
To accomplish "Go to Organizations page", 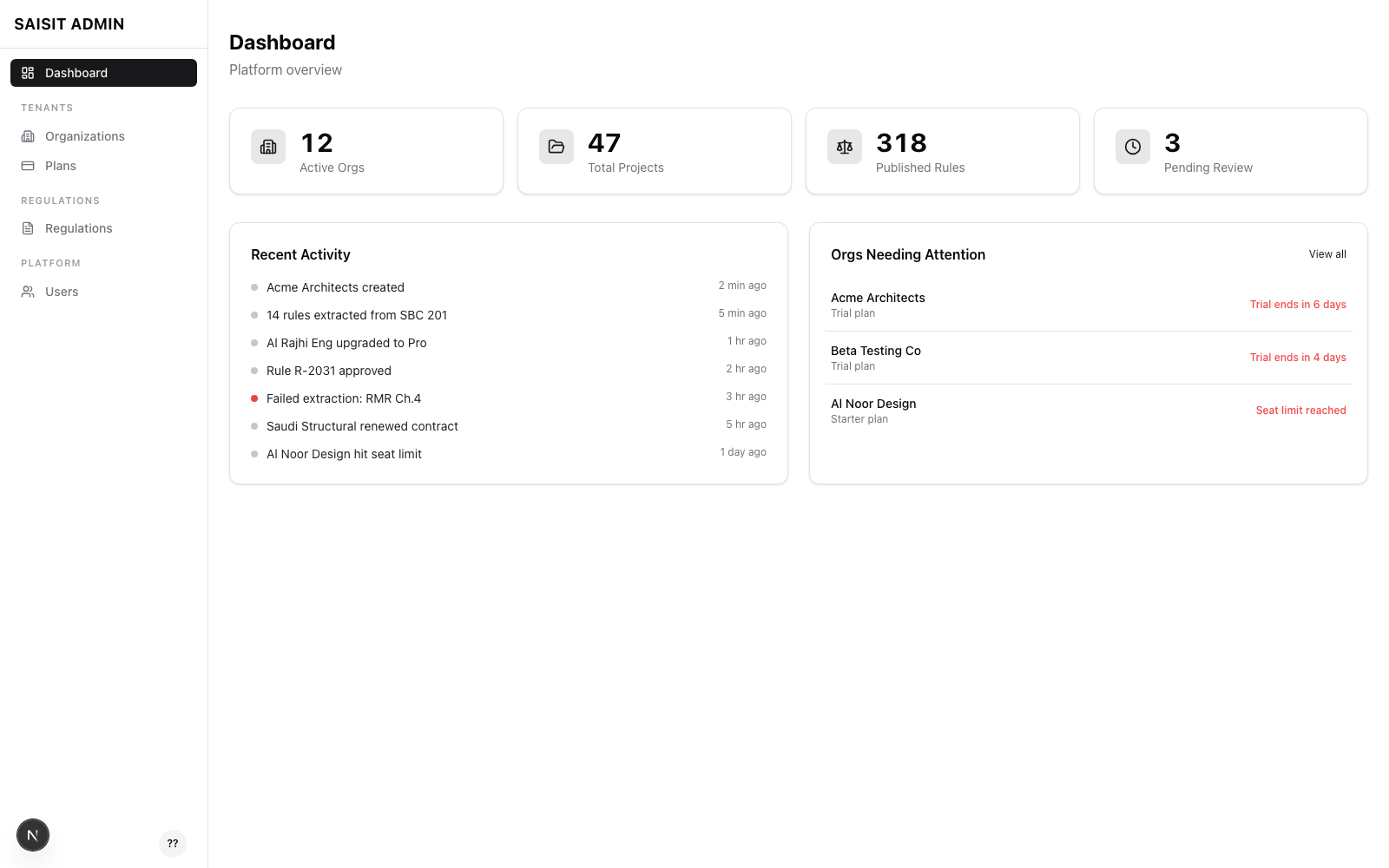I will pos(103,136).
